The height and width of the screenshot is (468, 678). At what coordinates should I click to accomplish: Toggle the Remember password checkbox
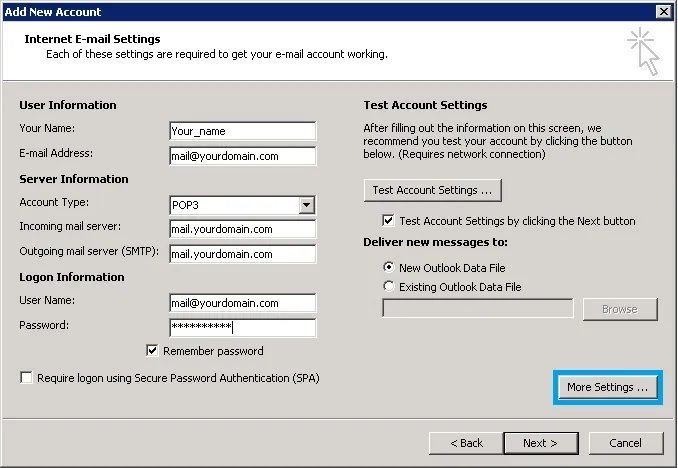click(153, 351)
